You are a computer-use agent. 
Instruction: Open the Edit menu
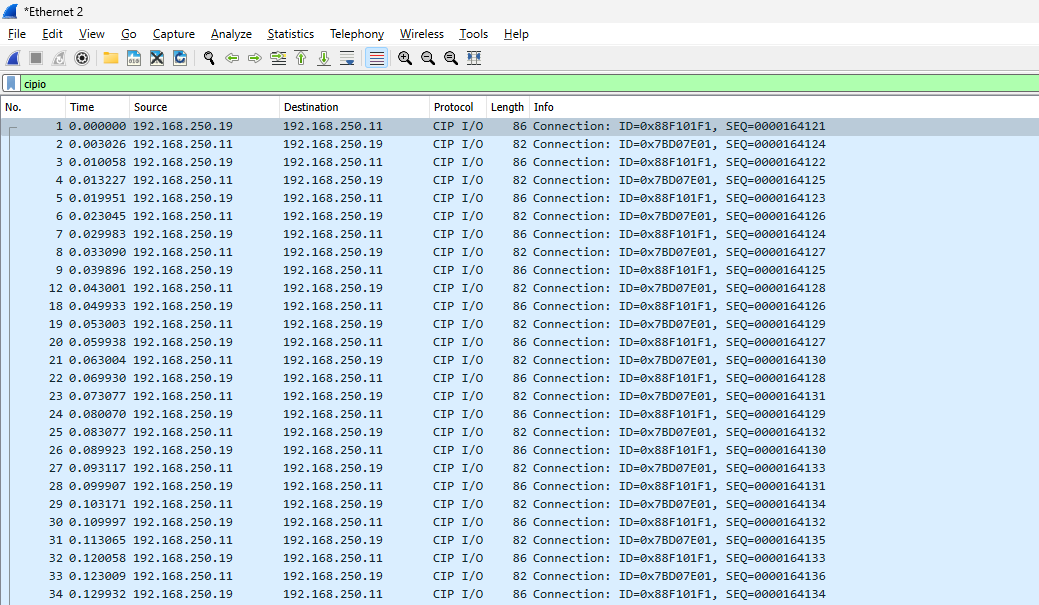52,34
